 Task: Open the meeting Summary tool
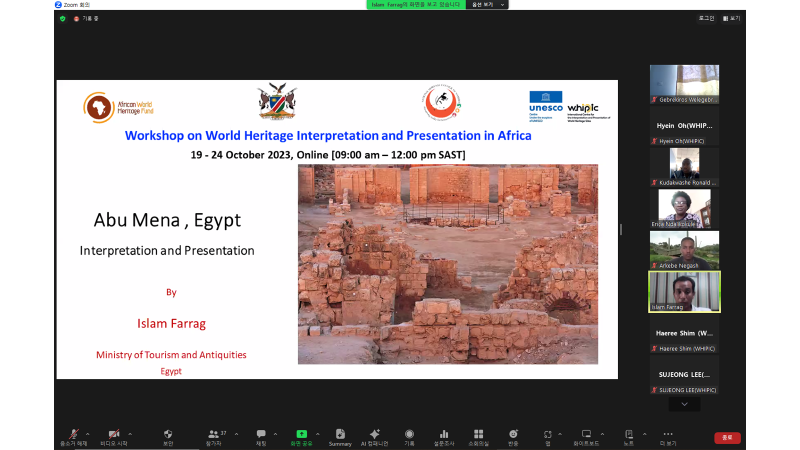[x=340, y=437]
